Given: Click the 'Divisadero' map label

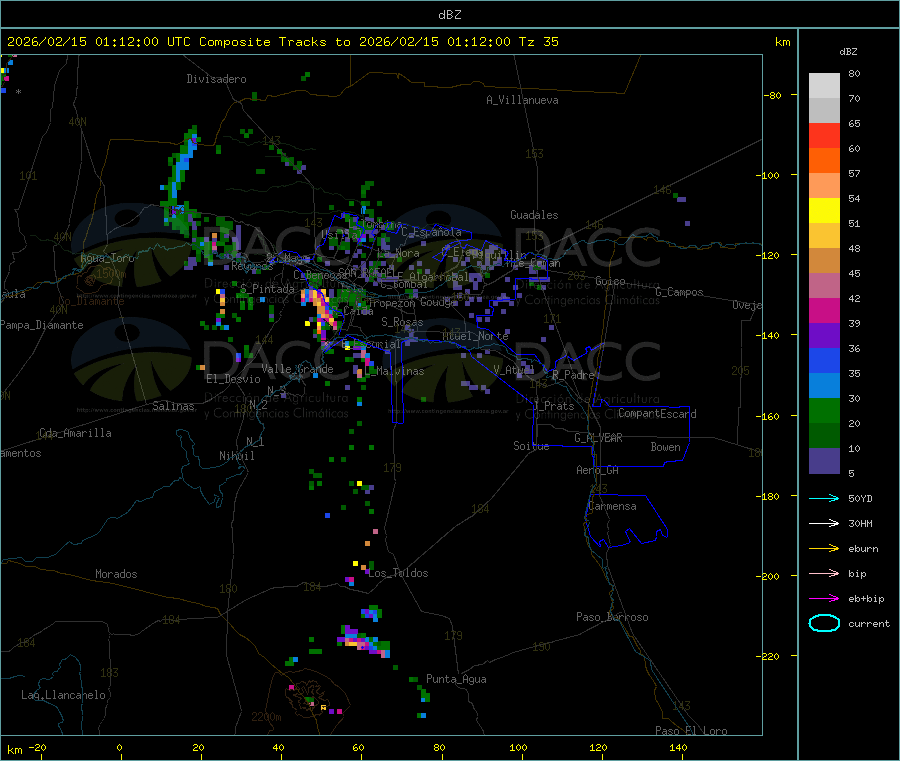Looking at the screenshot, I should [216, 79].
